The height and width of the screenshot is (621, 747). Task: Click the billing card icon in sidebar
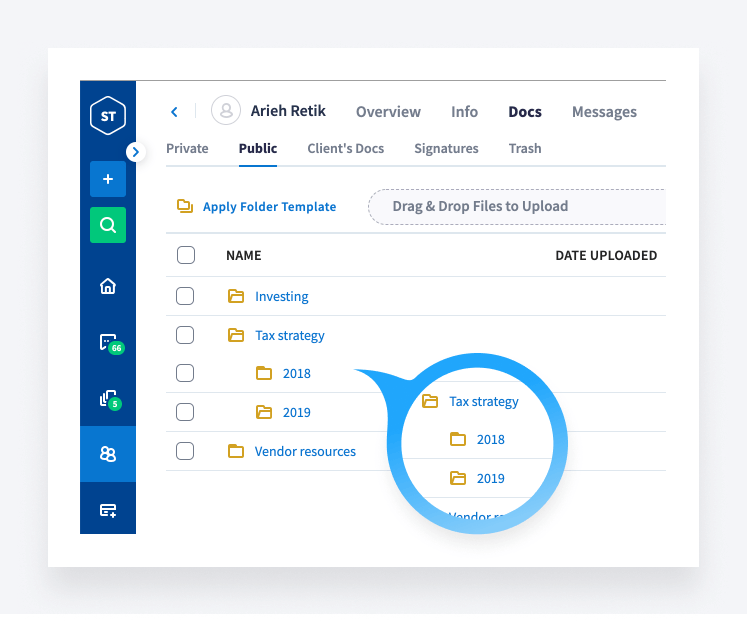point(108,510)
